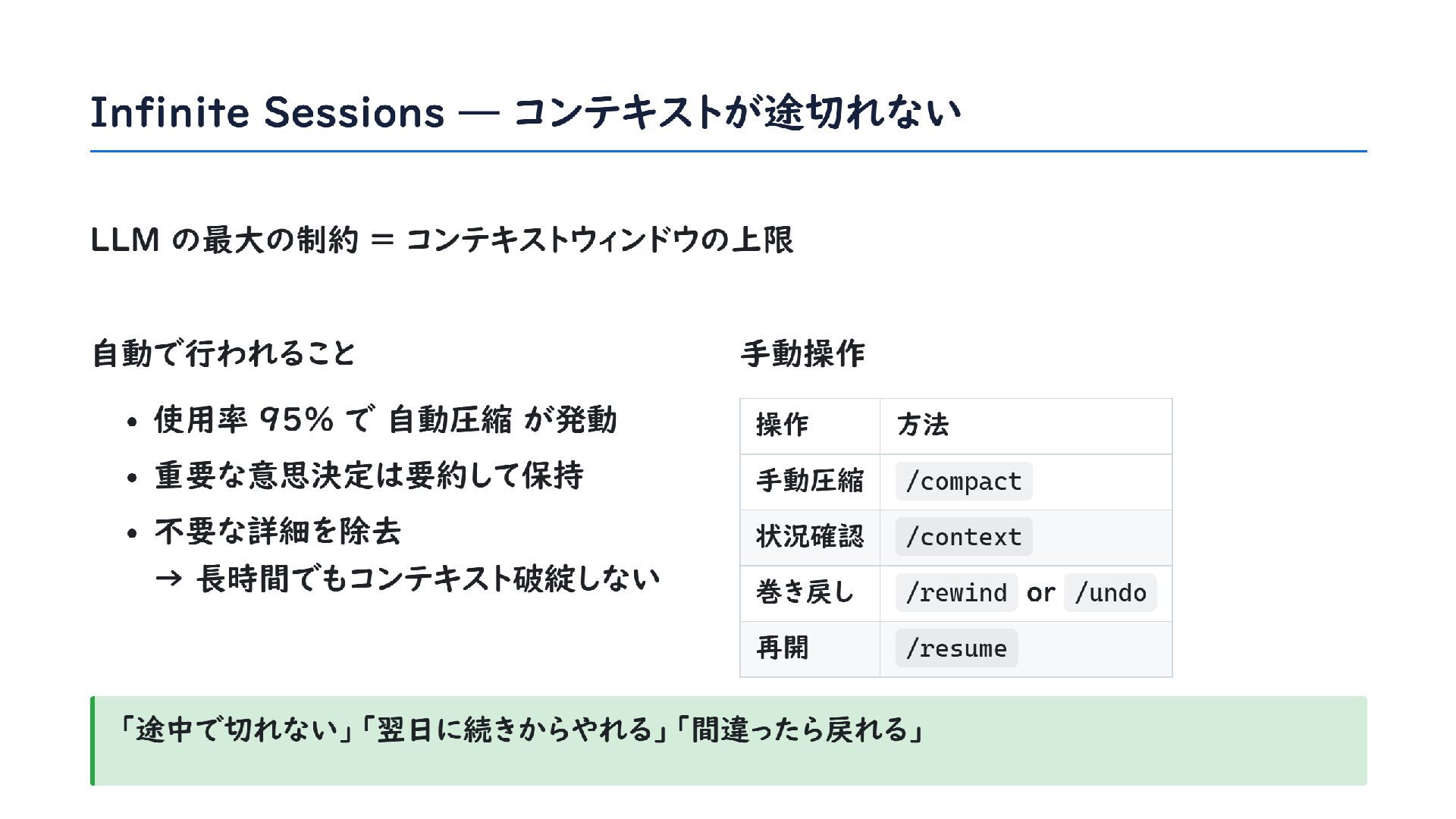Screen dimensions: 1456x819
Task: Click the /undo command chip
Action: click(x=1110, y=592)
